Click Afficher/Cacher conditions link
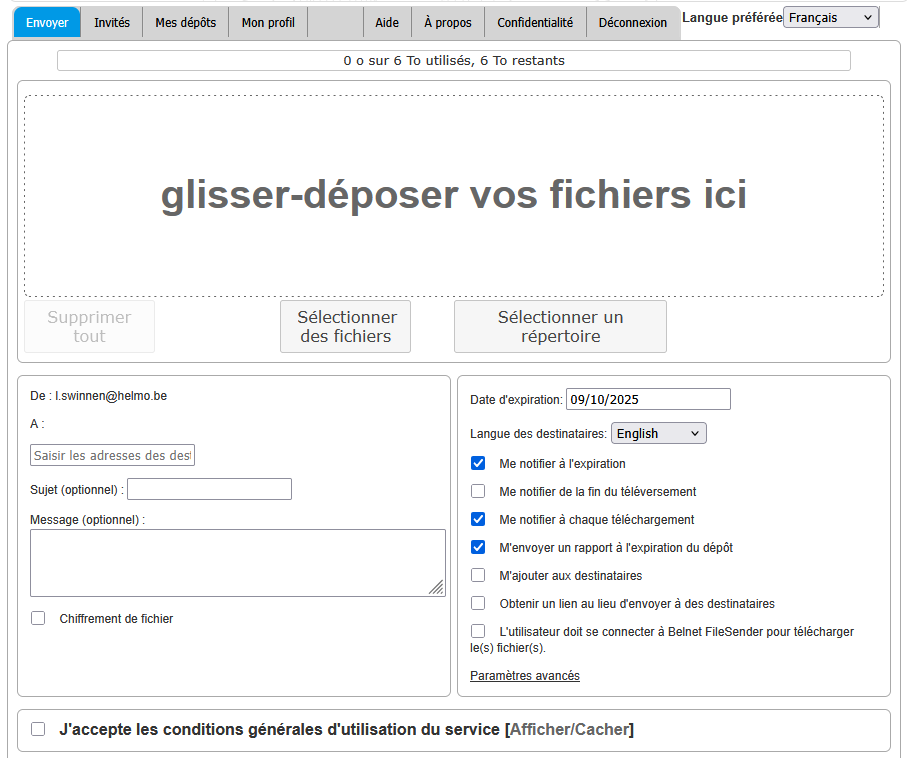 (x=569, y=730)
